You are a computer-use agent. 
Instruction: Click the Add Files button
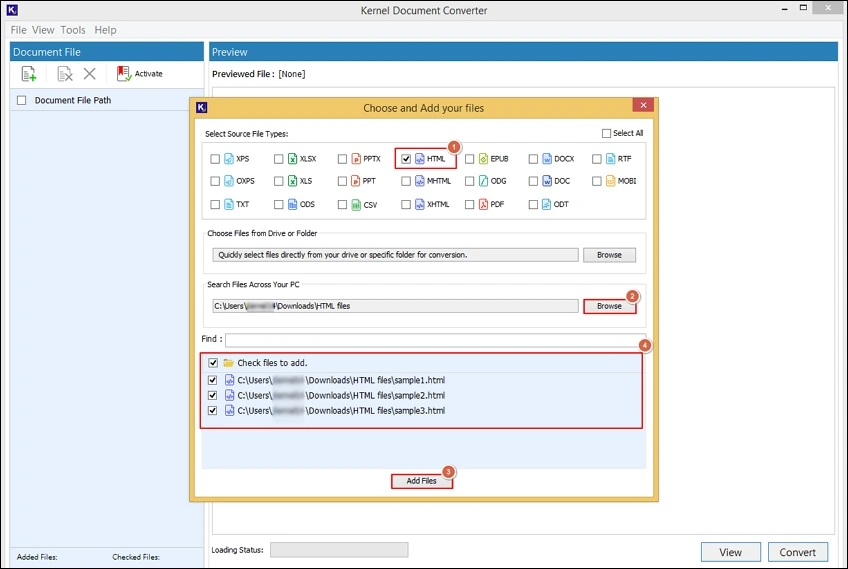pyautogui.click(x=422, y=481)
